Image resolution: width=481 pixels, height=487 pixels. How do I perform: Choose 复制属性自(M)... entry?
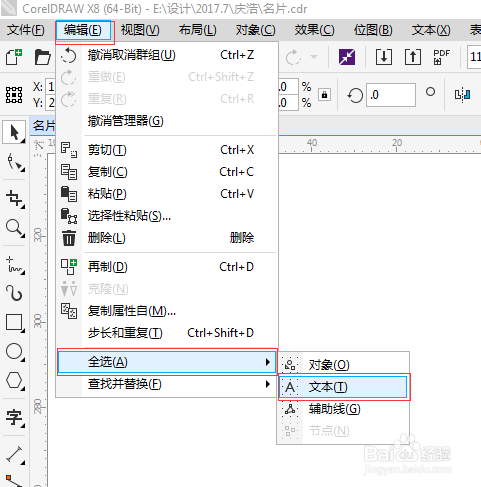point(167,311)
